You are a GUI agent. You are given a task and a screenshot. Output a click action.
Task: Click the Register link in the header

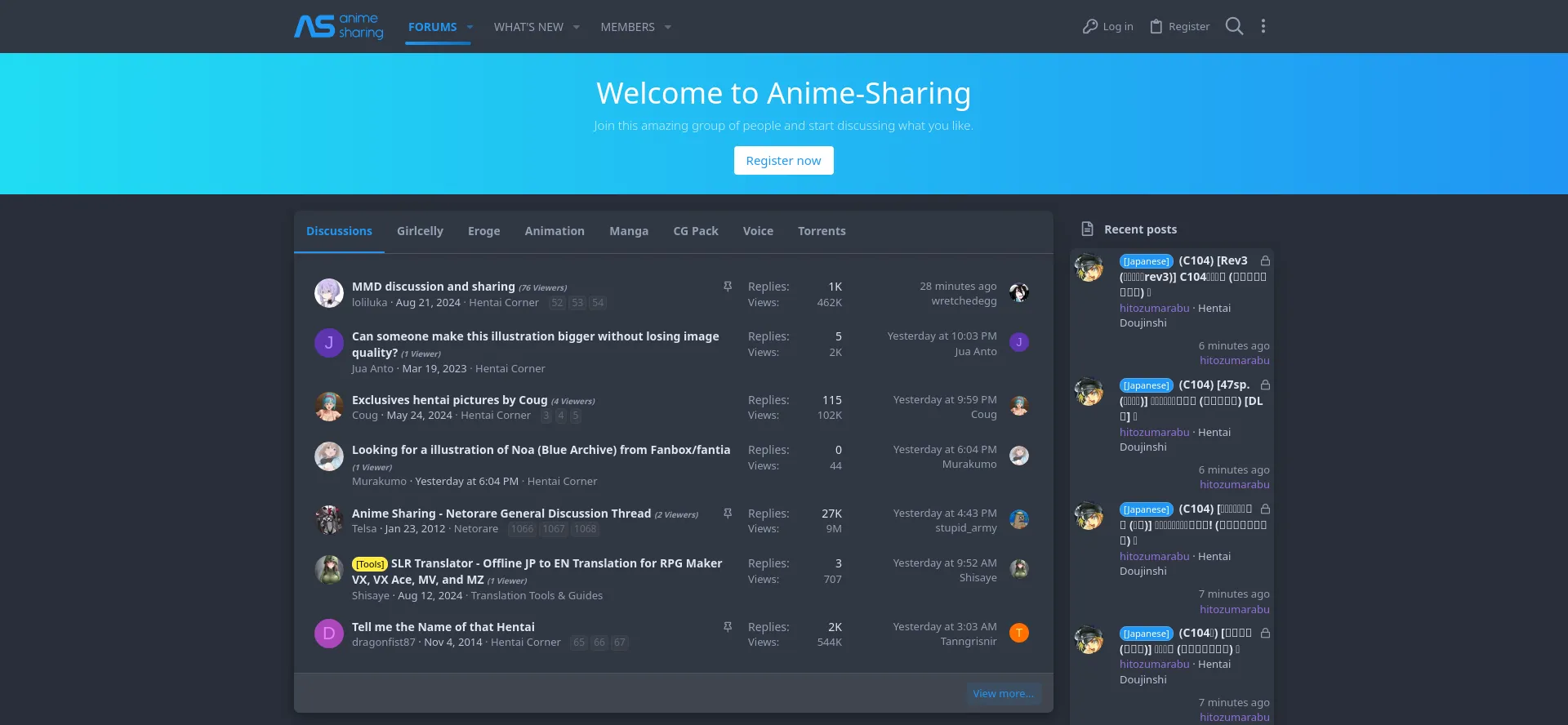click(x=1189, y=26)
